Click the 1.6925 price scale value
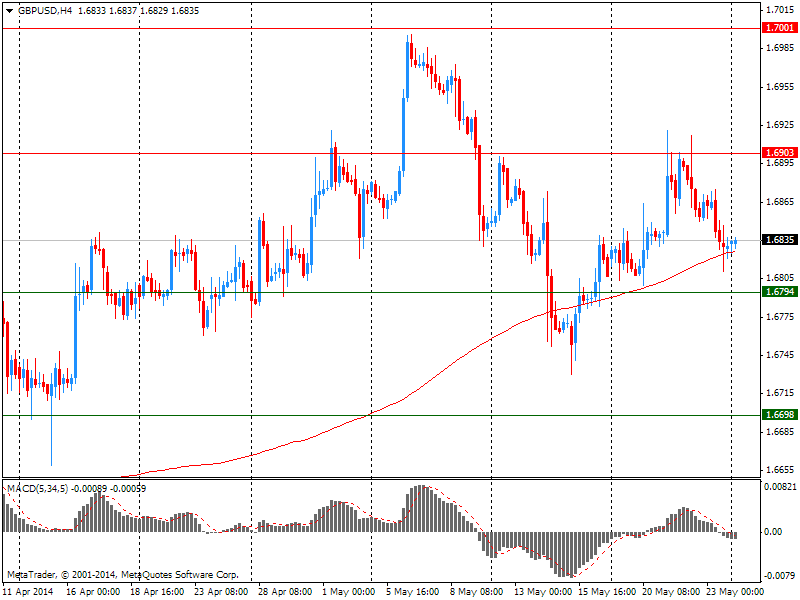Screen dimensions: 800x600 click(x=780, y=125)
